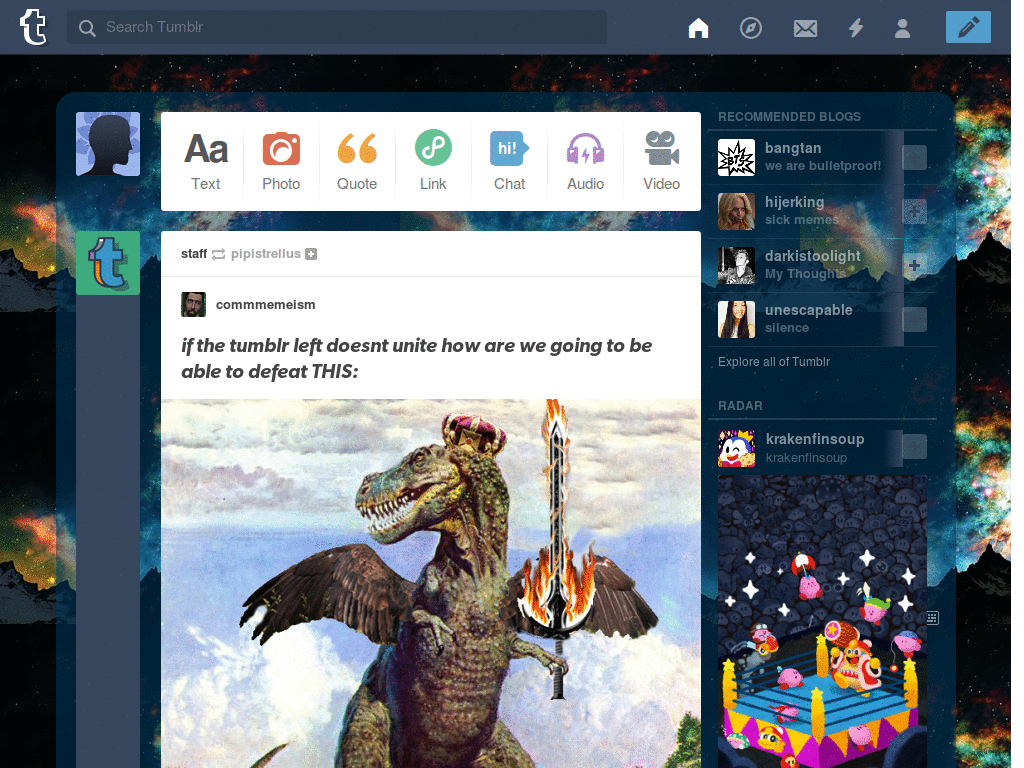Follow krakenfinsoup with the plus button
The height and width of the screenshot is (768, 1024).
pyautogui.click(x=915, y=447)
